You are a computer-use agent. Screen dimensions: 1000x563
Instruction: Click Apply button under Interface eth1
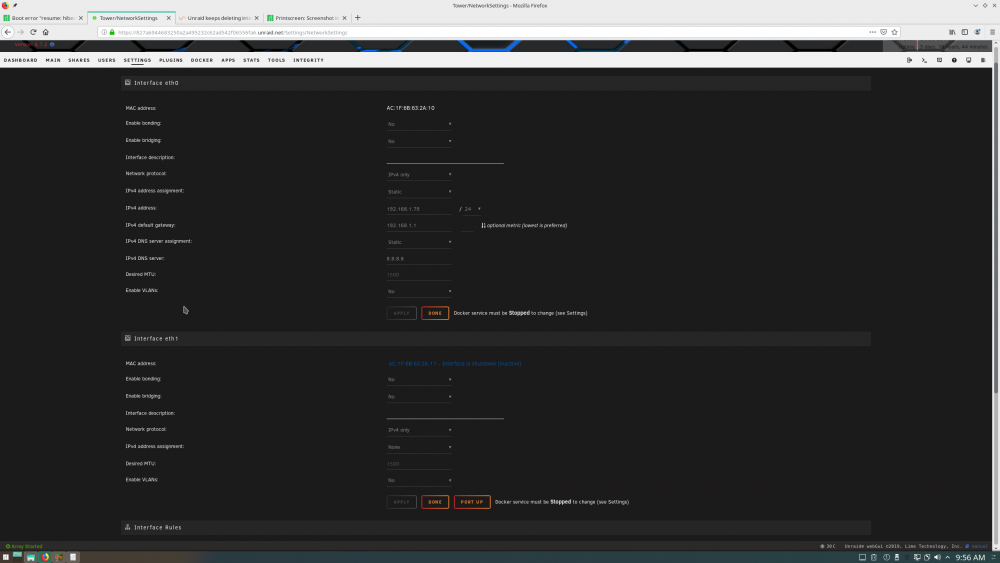(402, 502)
